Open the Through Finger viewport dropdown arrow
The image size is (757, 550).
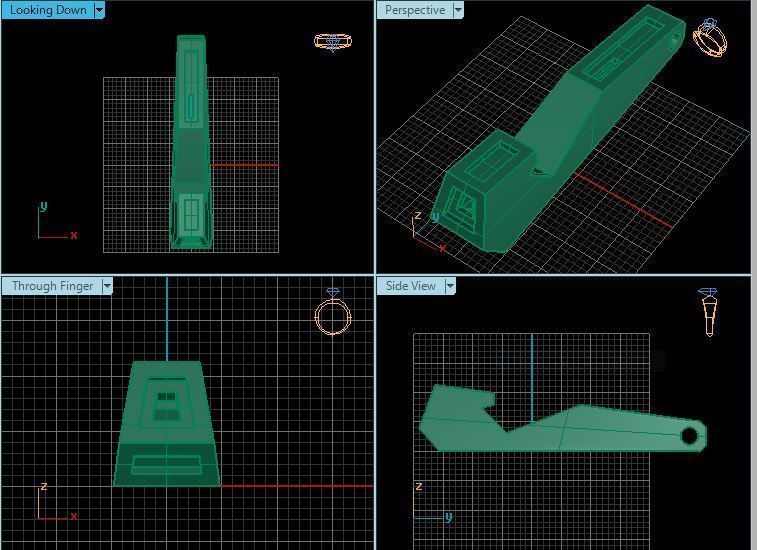coord(107,286)
